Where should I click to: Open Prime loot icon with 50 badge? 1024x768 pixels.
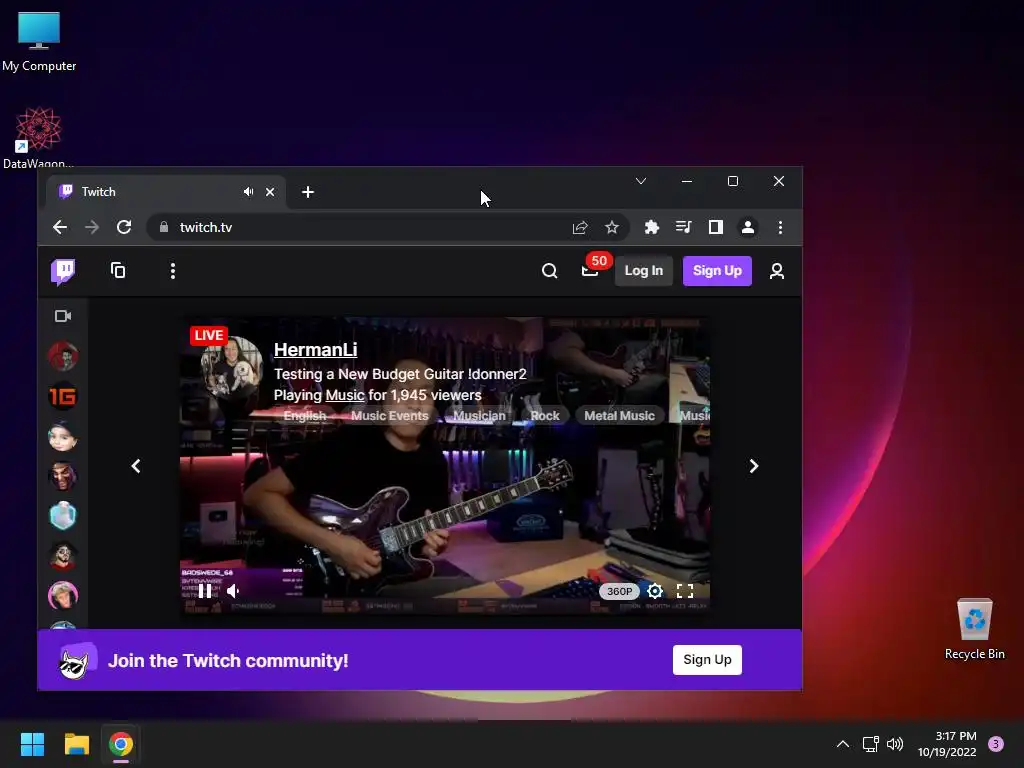coord(592,269)
